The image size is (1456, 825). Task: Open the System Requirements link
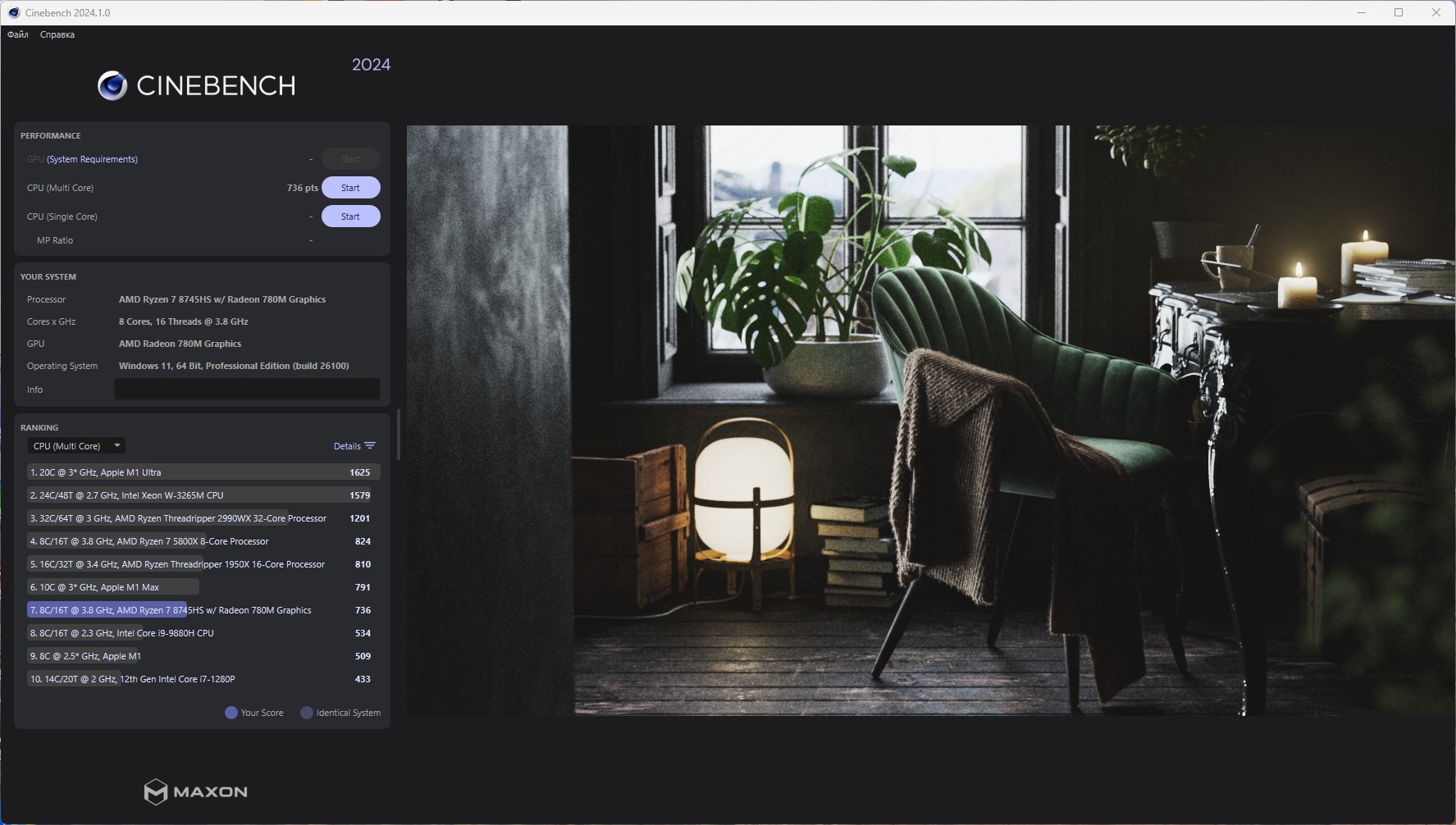click(92, 159)
